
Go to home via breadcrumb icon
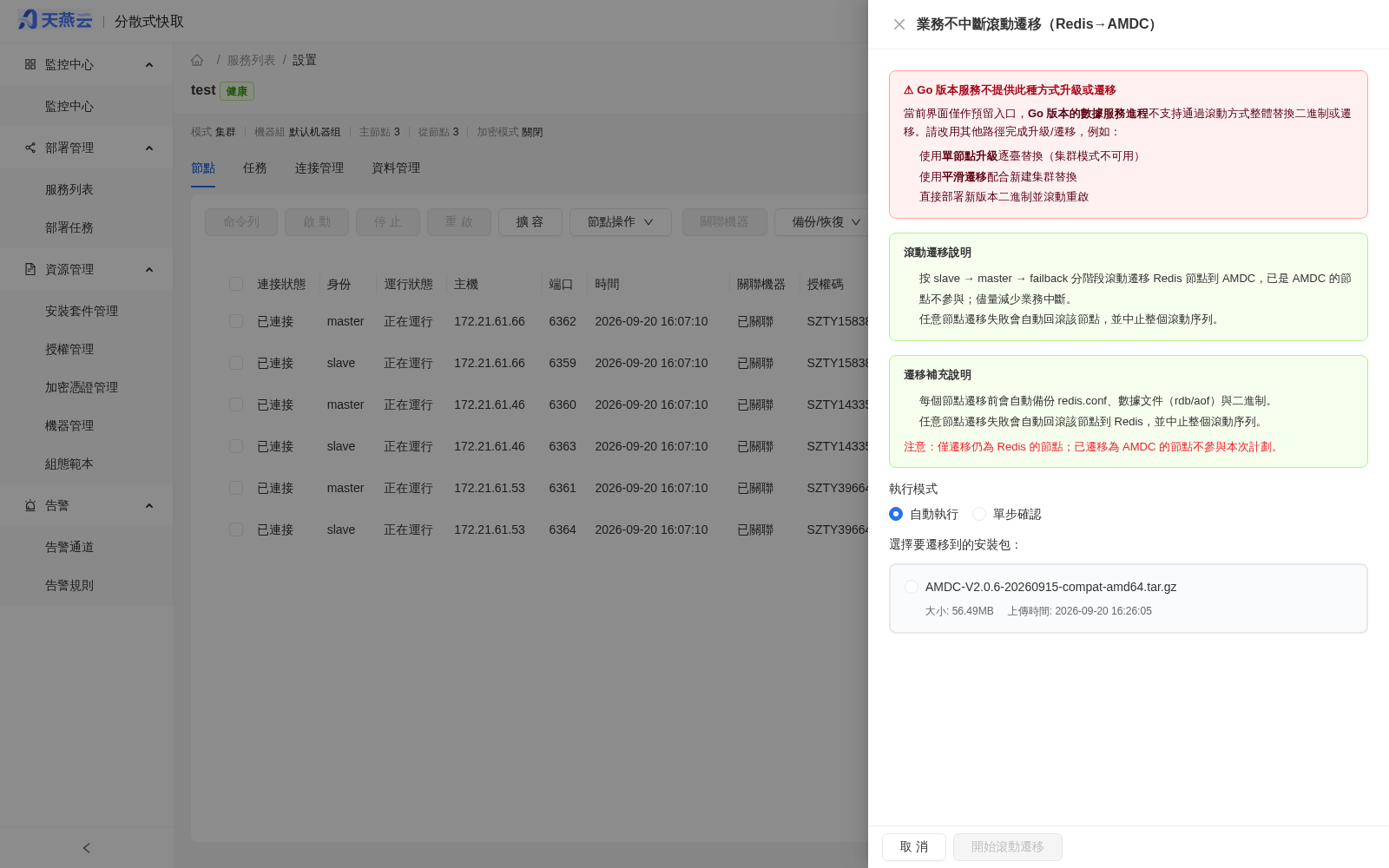[x=197, y=60]
